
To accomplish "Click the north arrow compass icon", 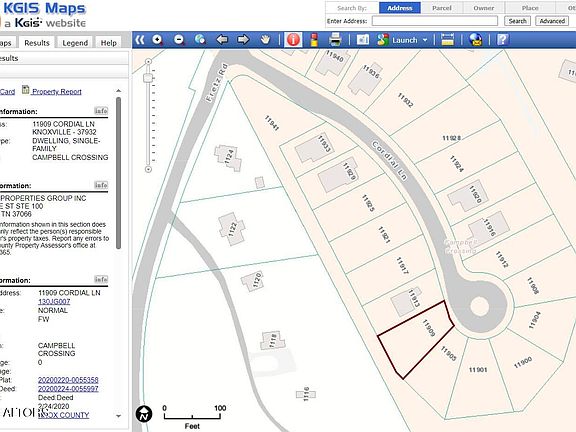I will point(144,414).
